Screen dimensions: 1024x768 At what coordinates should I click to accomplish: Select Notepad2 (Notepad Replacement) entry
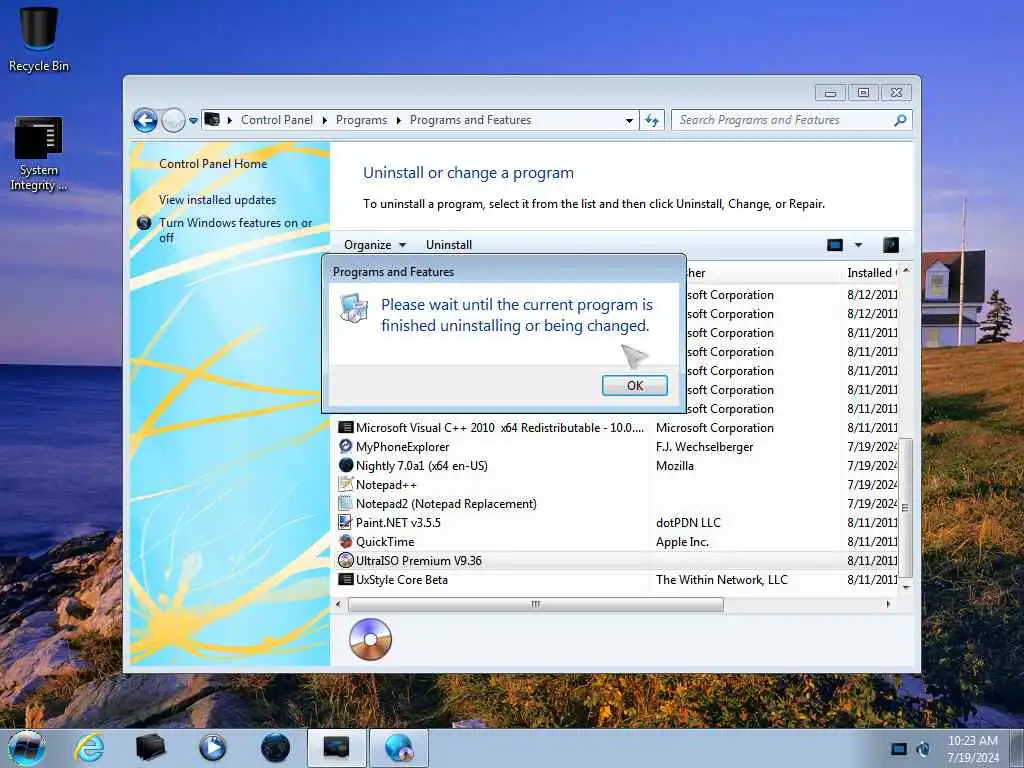[618, 504]
